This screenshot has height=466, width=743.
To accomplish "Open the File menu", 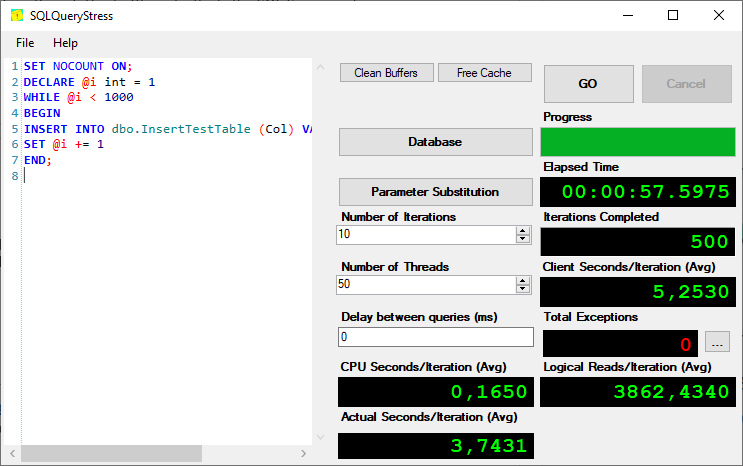I will click(25, 43).
